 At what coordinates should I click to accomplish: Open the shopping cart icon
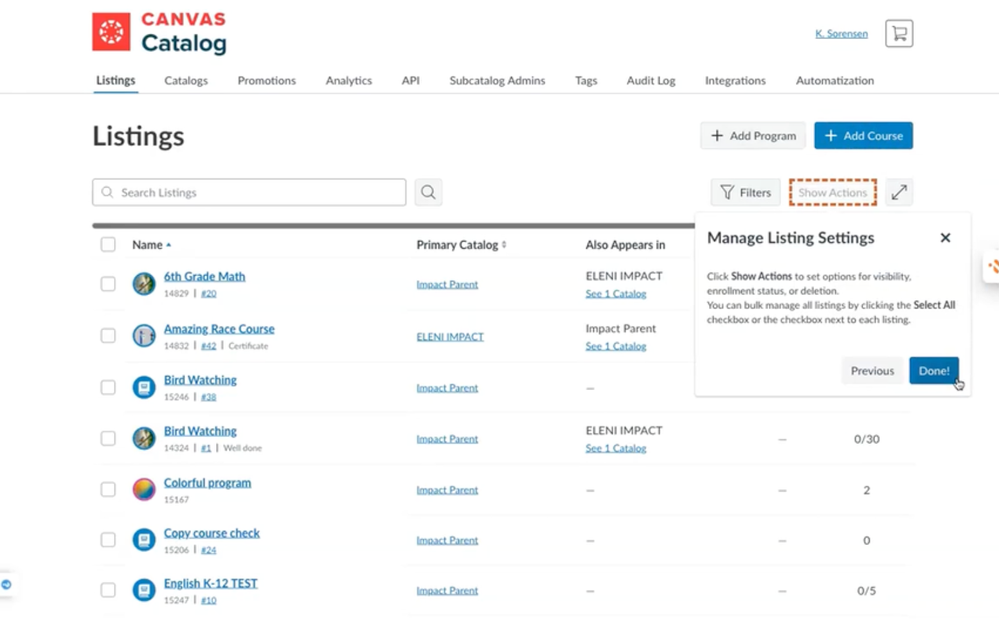[x=898, y=34]
